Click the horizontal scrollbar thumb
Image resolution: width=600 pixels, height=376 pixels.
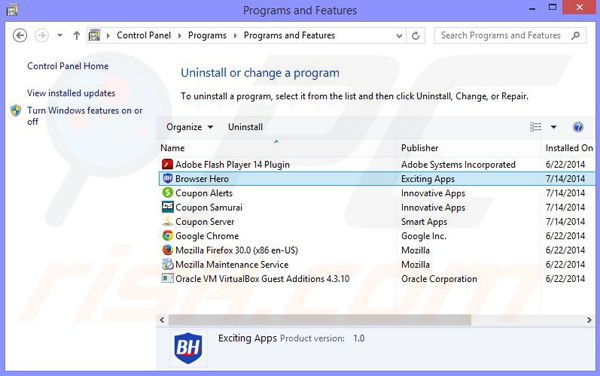click(320, 320)
